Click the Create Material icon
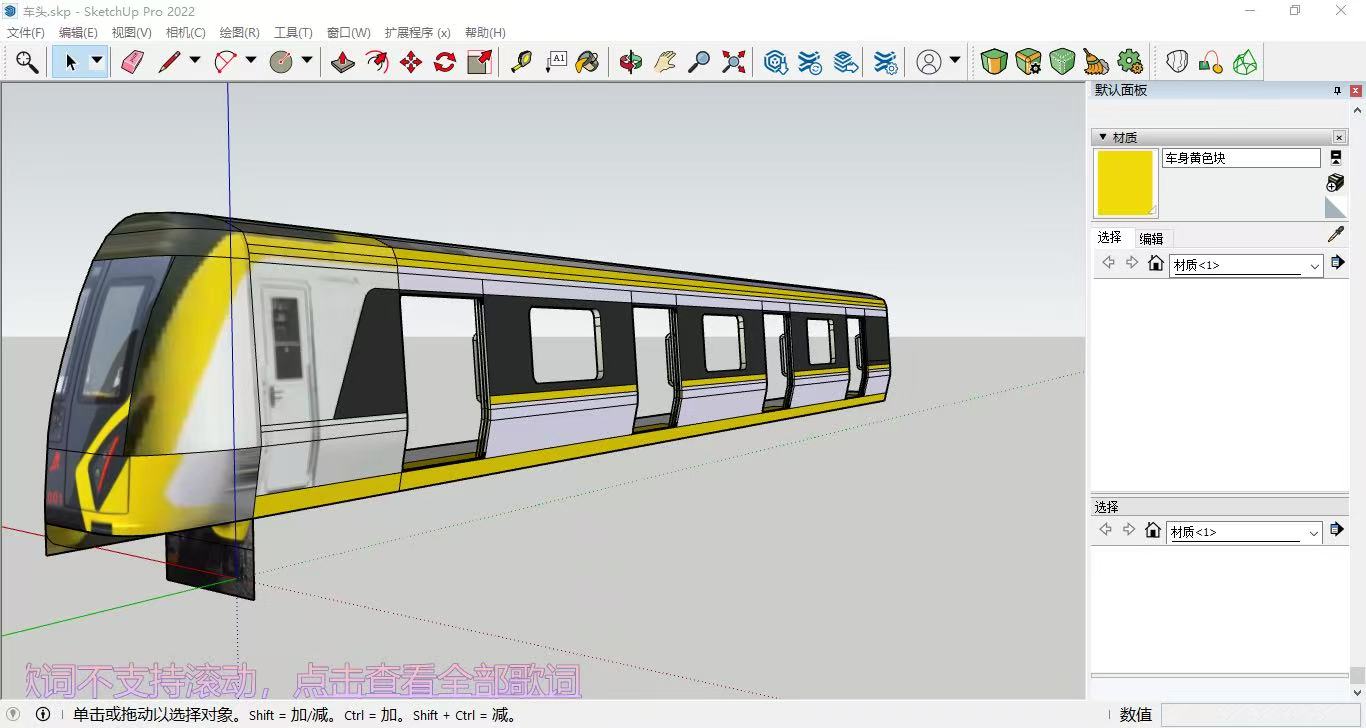Screen dimensions: 1366x728 1335,182
